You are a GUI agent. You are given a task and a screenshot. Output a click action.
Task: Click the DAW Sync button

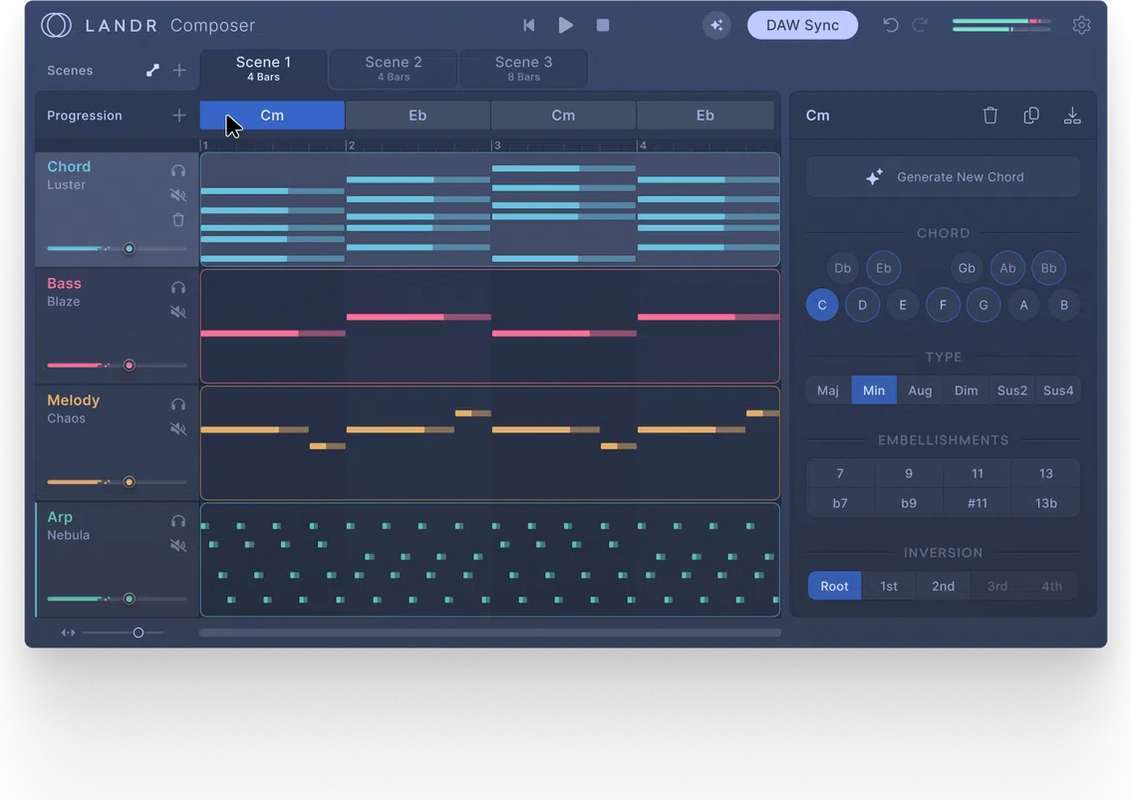tap(802, 25)
